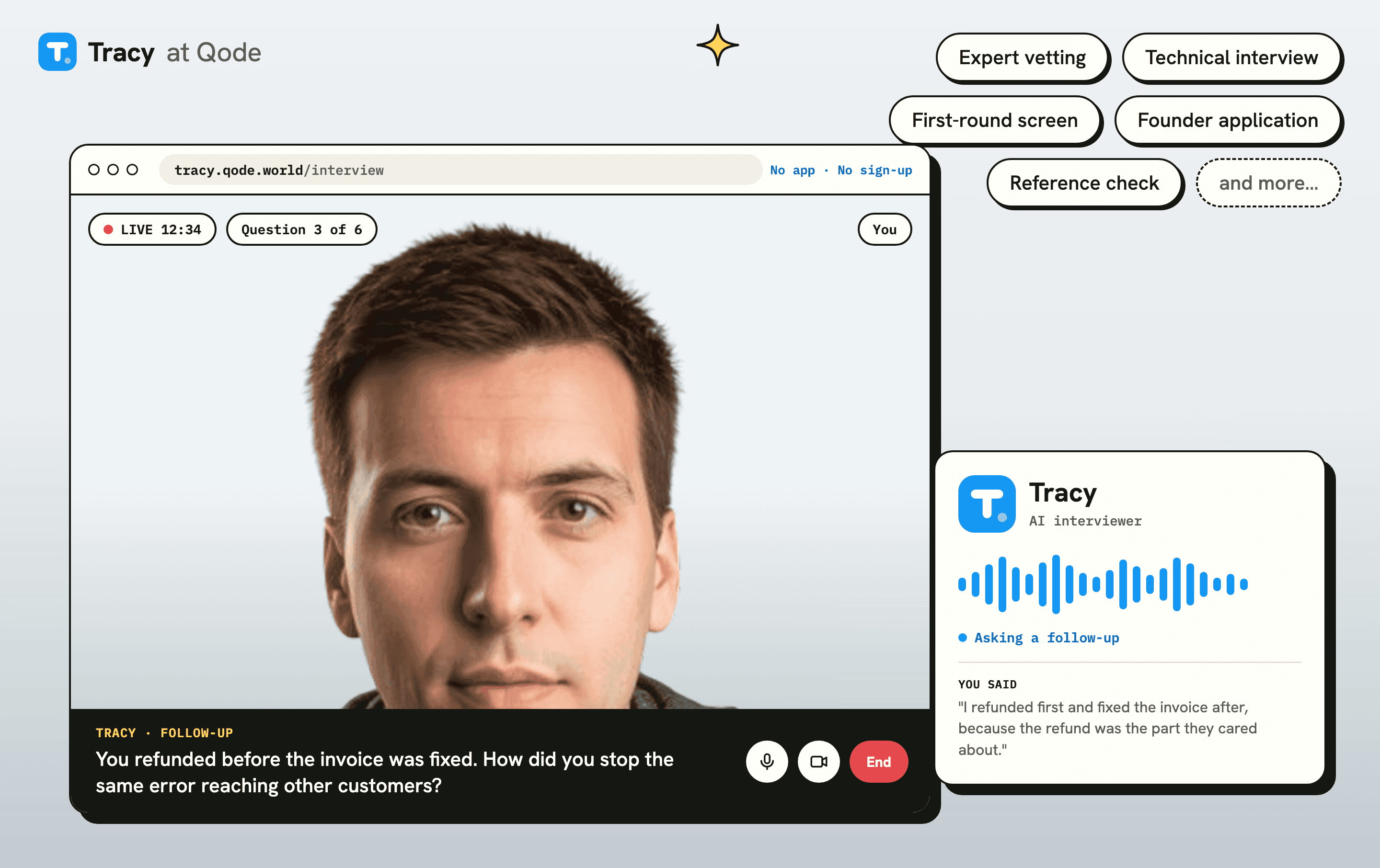Screen dimensions: 1380x868
Task: Click the follow-up question caption text
Action: coord(385,772)
